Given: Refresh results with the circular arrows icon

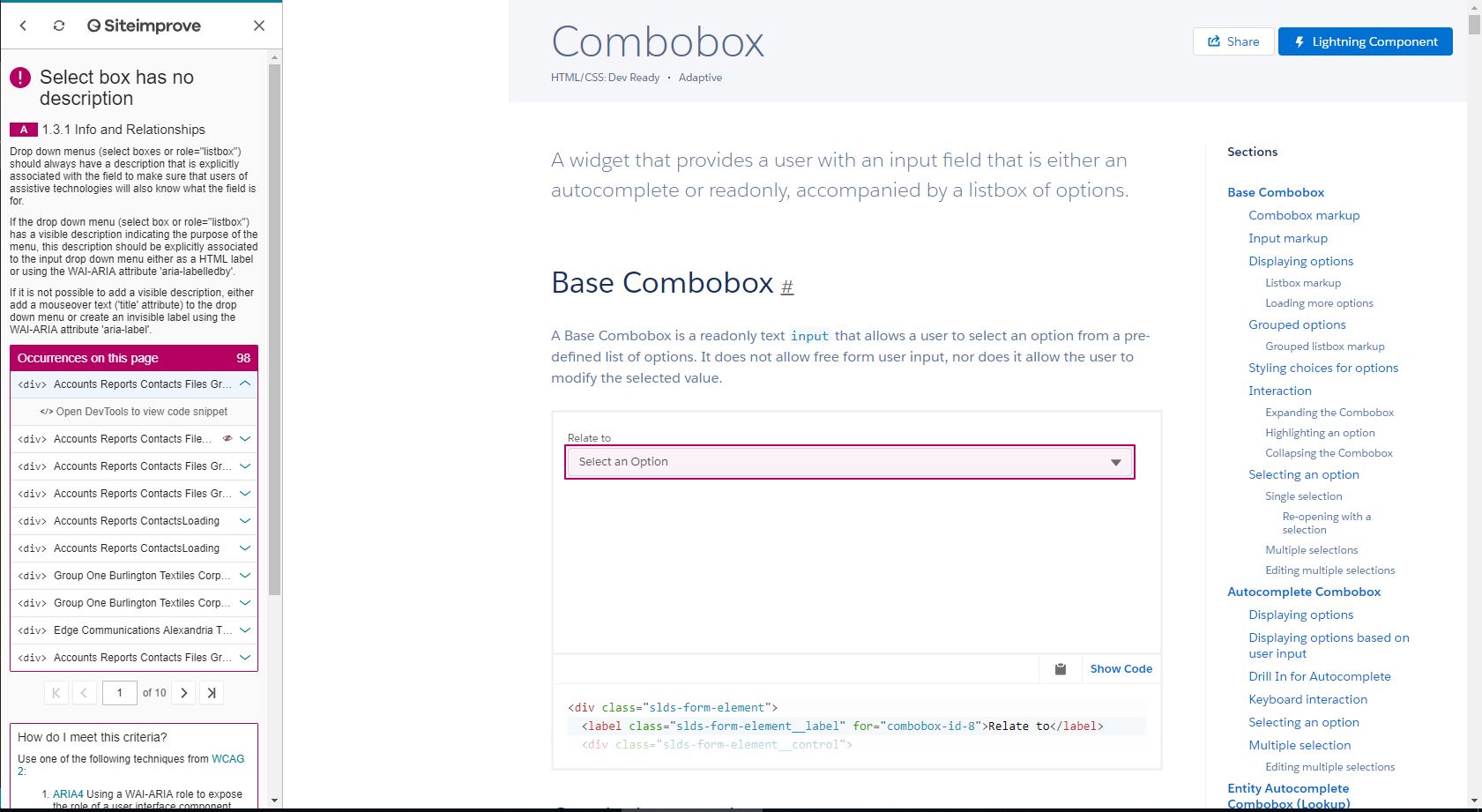Looking at the screenshot, I should [x=58, y=26].
